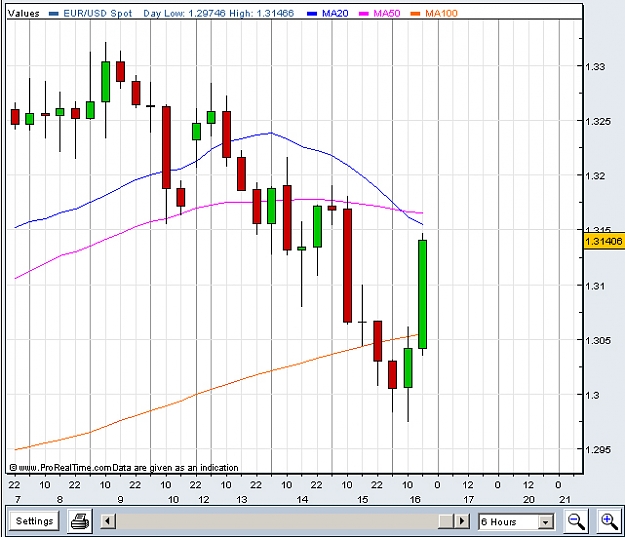This screenshot has height=537, width=625.
Task: Open the 6 Hours timeframe dropdown
Action: click(516, 521)
